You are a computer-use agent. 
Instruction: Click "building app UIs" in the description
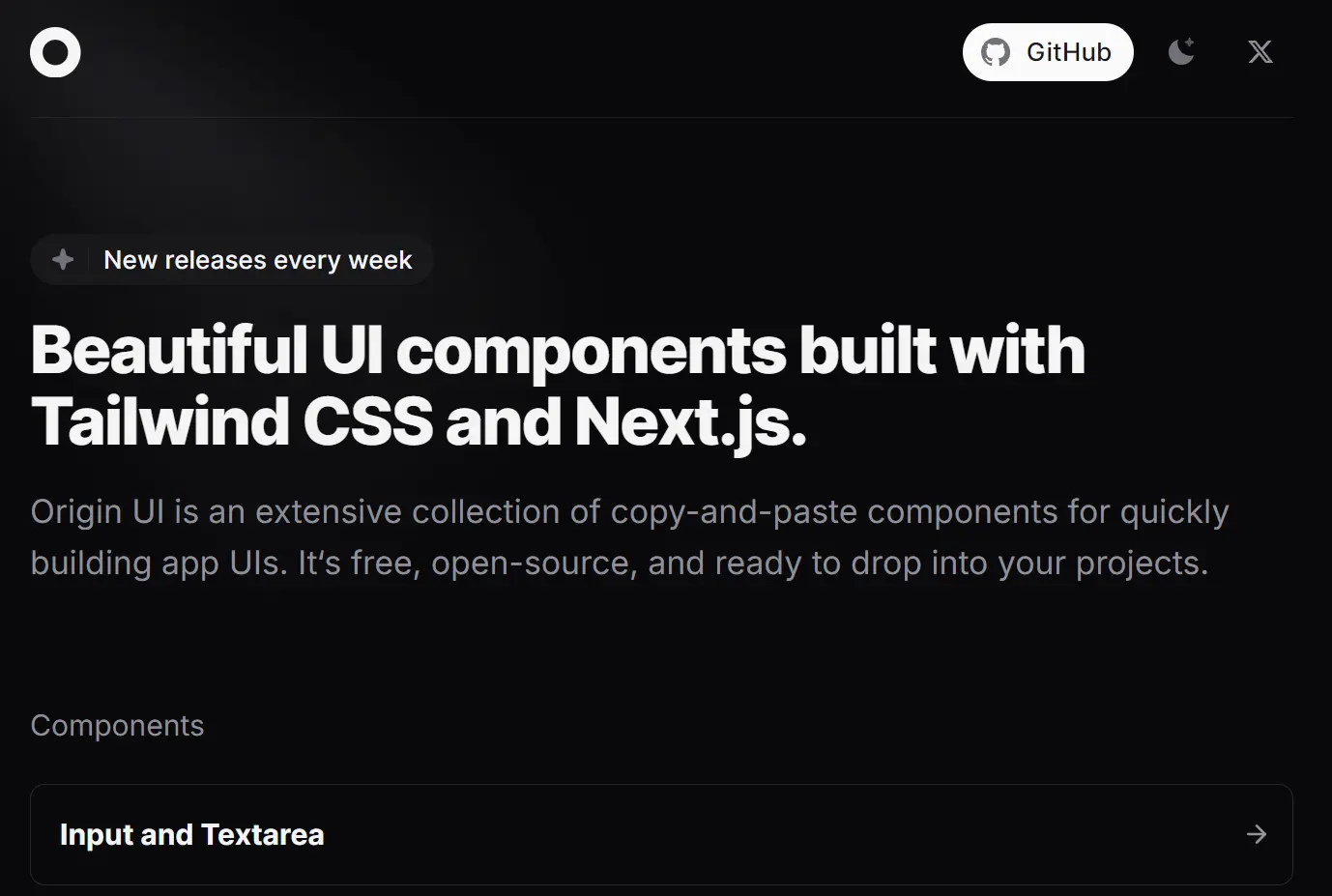click(x=159, y=564)
